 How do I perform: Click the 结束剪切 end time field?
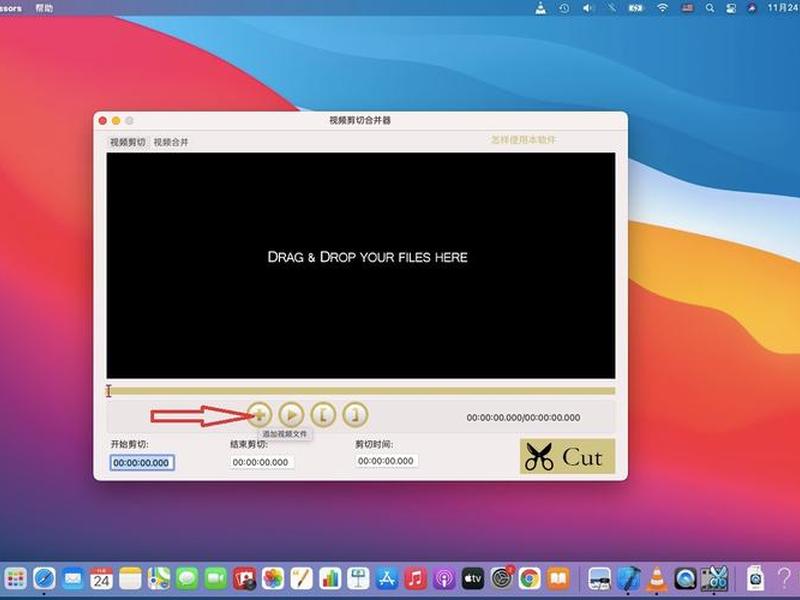(x=261, y=462)
